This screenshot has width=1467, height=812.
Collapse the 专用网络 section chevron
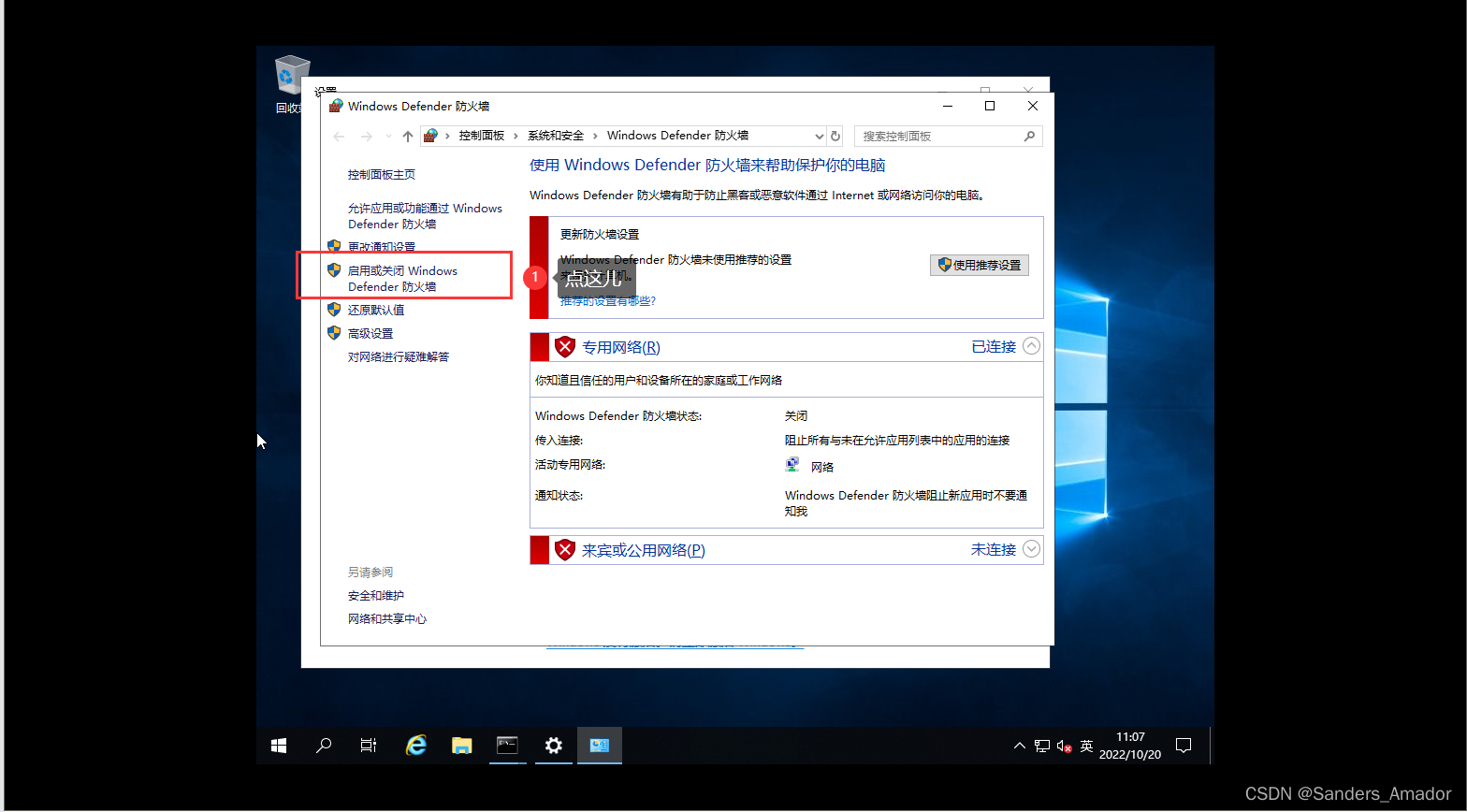tap(1031, 346)
